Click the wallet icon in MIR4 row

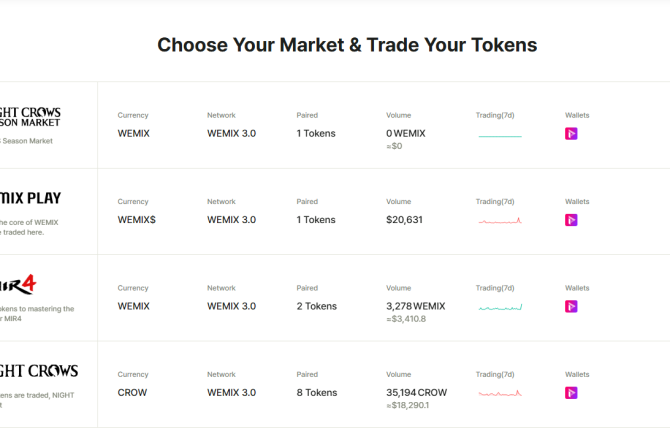[571, 306]
